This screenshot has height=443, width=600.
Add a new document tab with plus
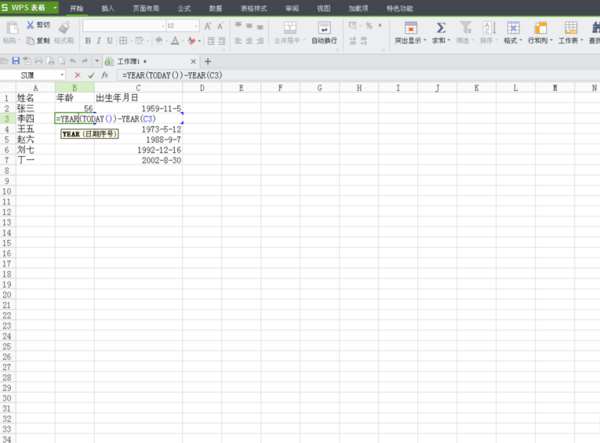[208, 61]
